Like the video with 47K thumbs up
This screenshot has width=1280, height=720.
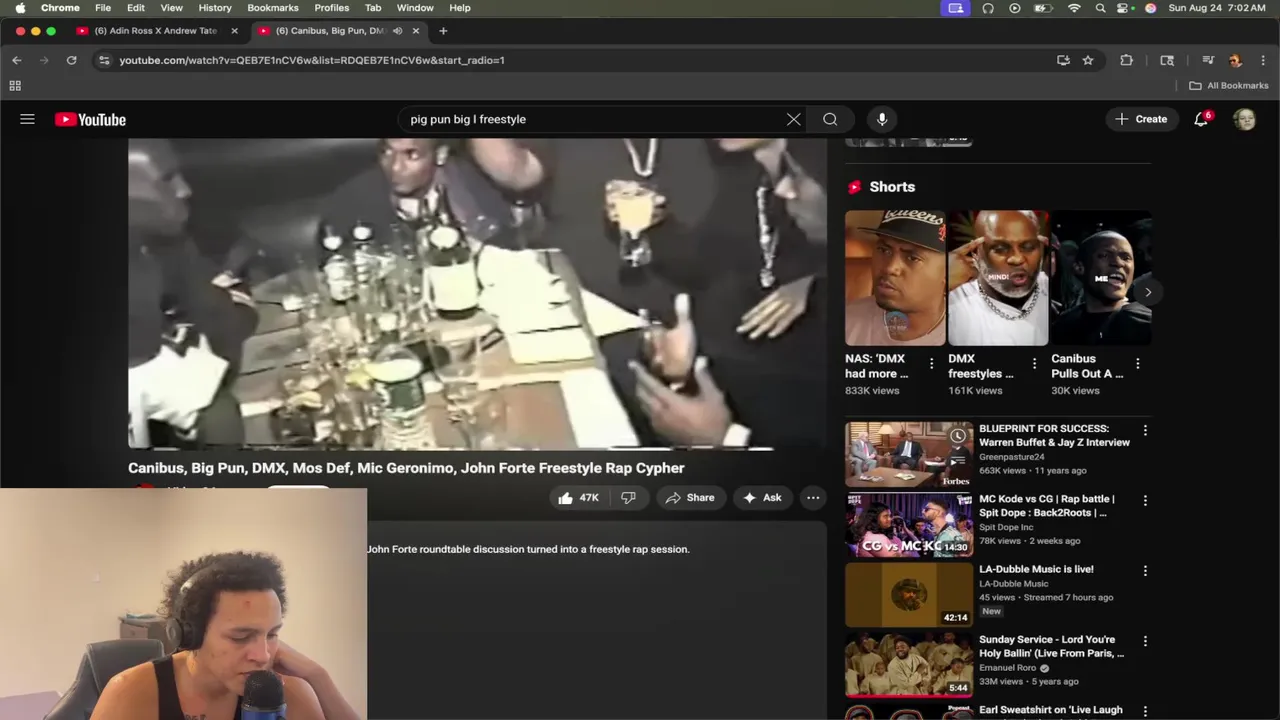[x=578, y=497]
